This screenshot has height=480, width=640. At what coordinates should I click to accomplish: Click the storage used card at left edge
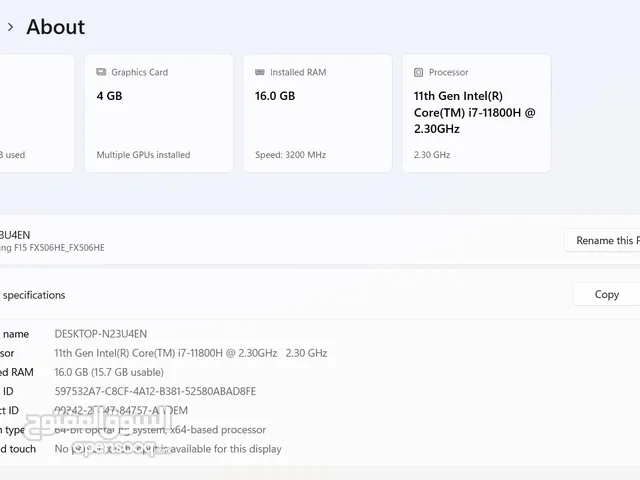37,113
